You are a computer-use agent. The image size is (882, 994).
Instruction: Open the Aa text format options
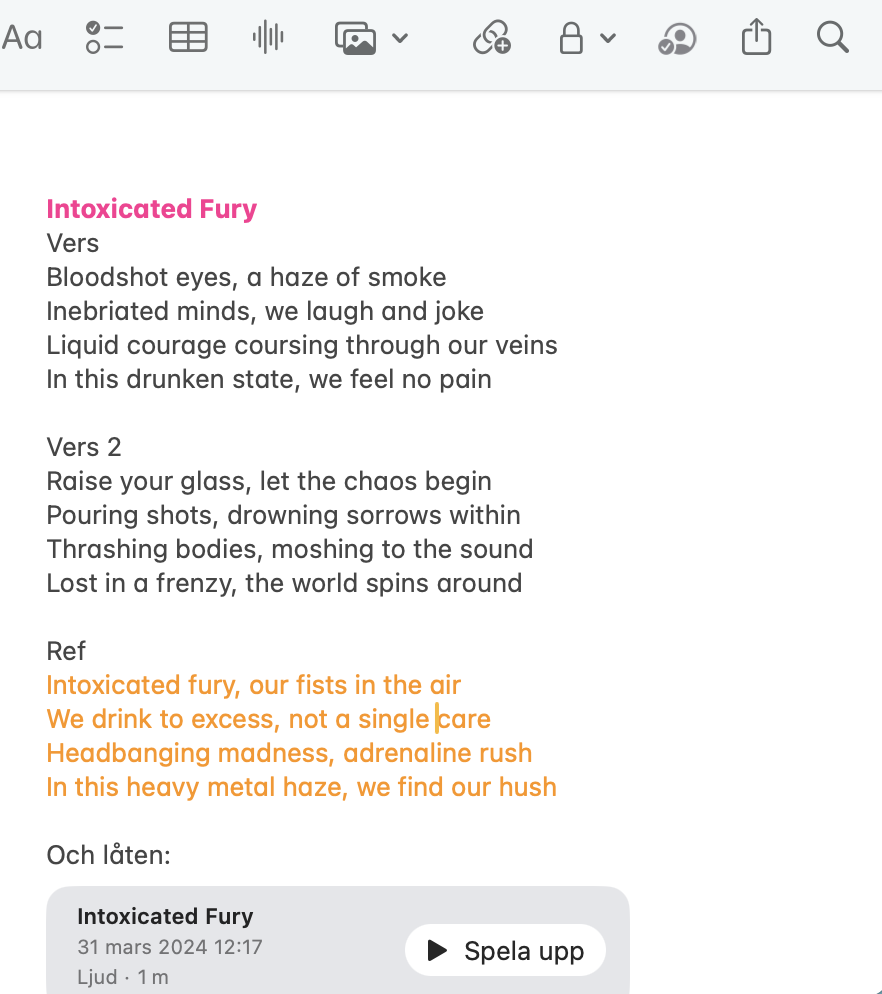click(22, 39)
